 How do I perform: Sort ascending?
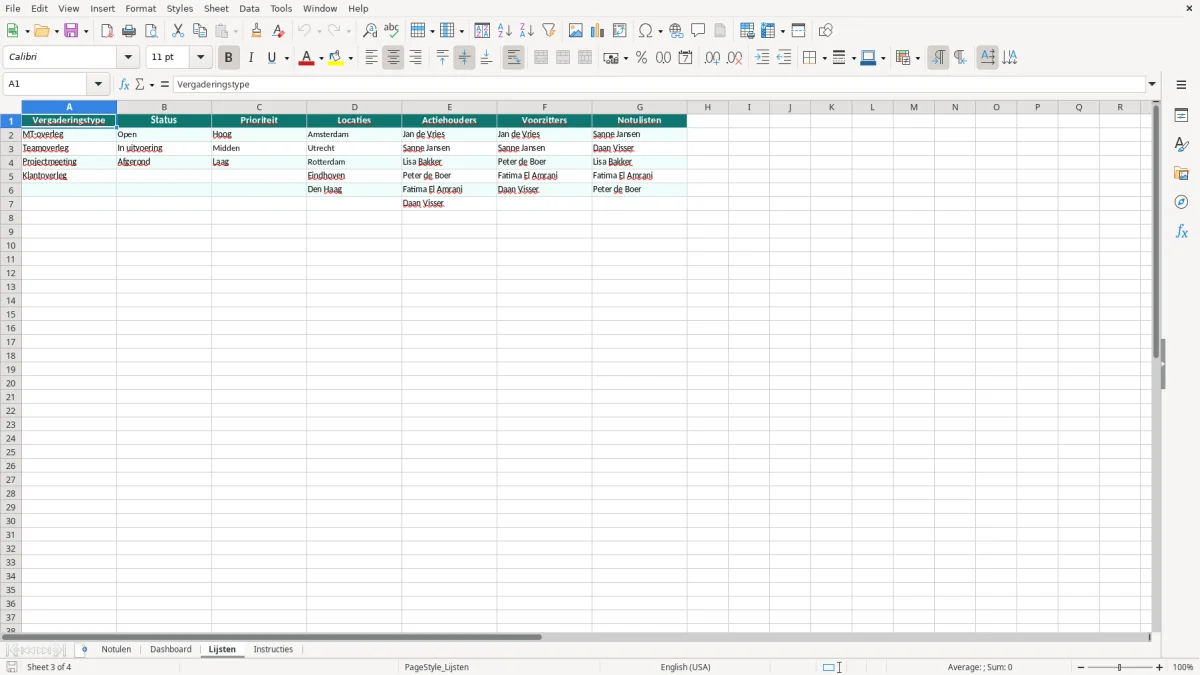505,31
